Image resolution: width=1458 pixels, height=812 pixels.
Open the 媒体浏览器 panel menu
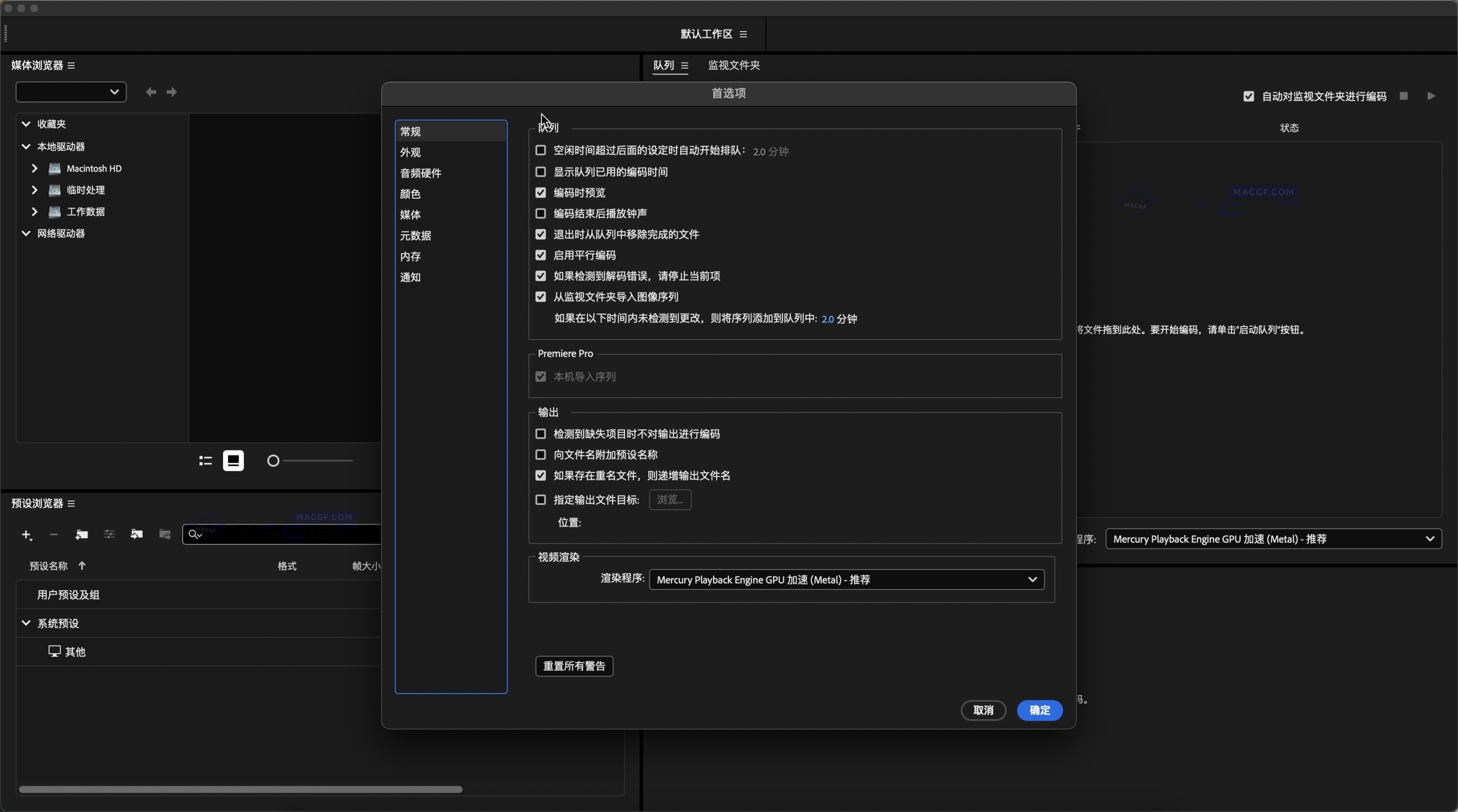click(x=71, y=65)
